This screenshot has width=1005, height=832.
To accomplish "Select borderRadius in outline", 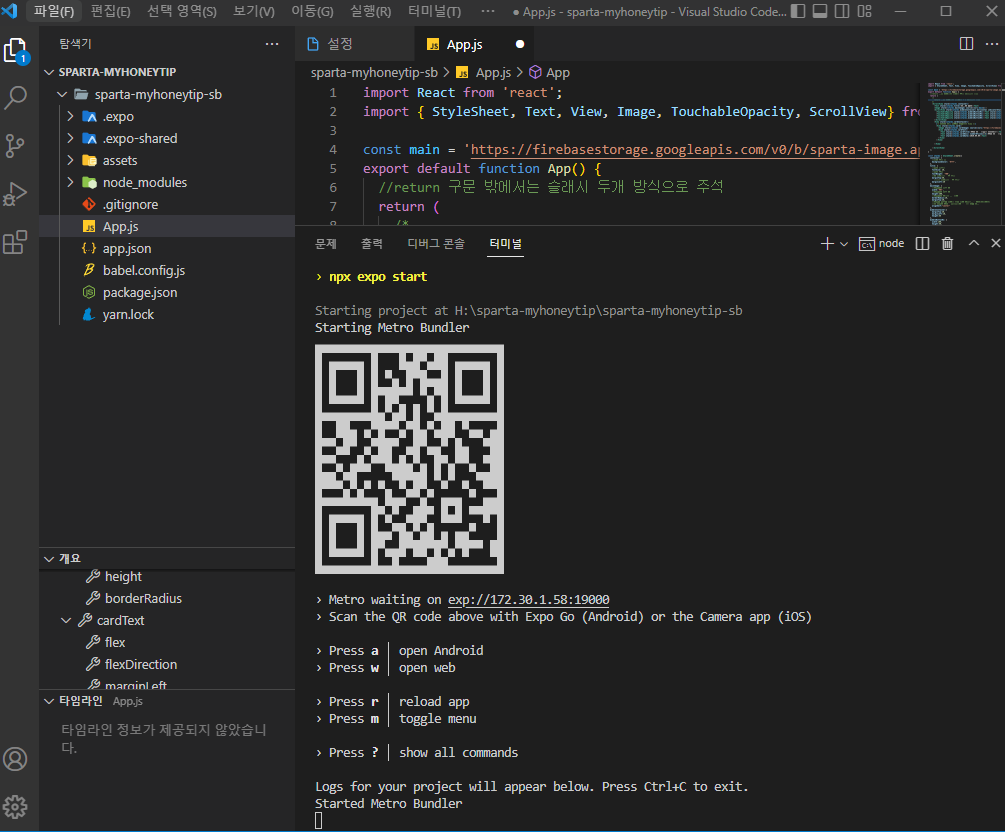I will (167, 598).
